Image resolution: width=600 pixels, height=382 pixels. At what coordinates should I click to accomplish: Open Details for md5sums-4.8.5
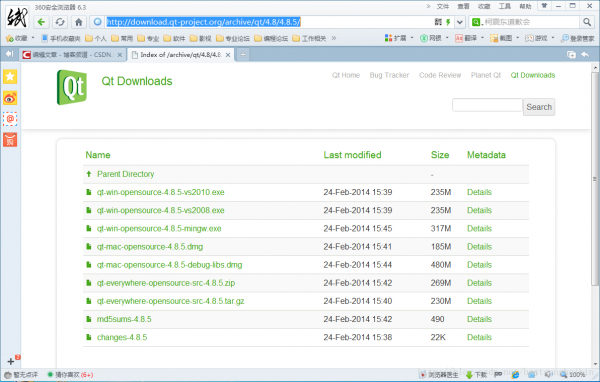click(x=479, y=319)
